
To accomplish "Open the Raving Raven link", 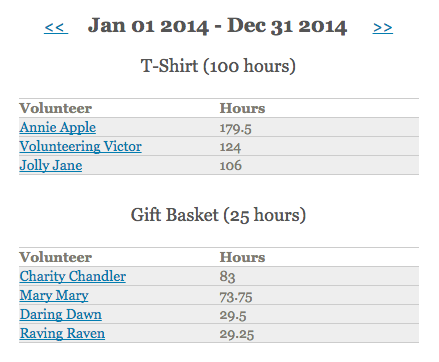I will [x=62, y=334].
